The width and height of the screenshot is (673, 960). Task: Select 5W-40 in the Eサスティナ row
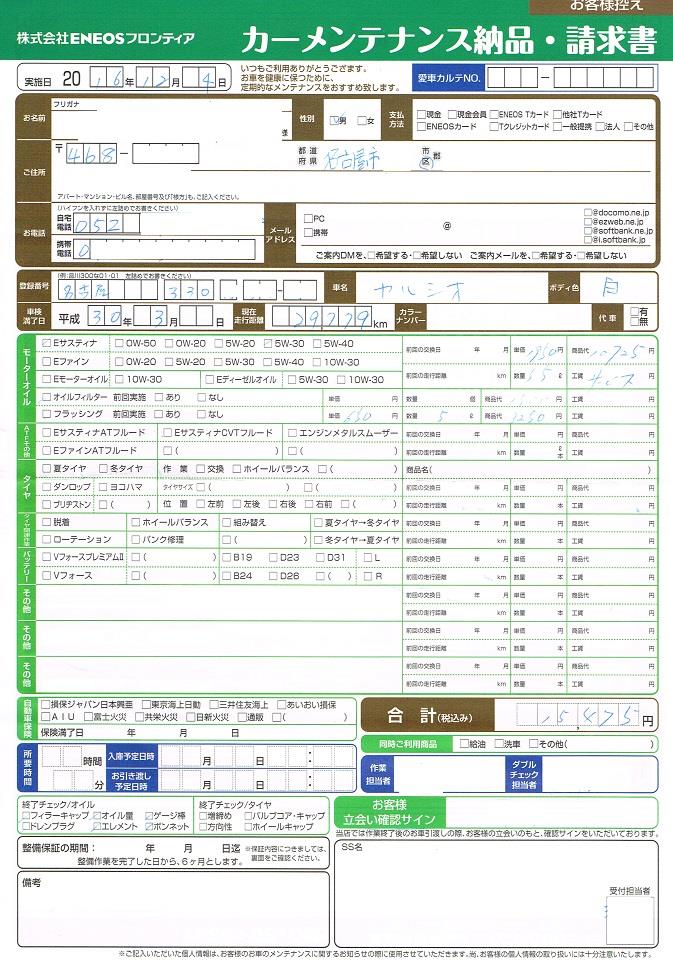coord(317,343)
